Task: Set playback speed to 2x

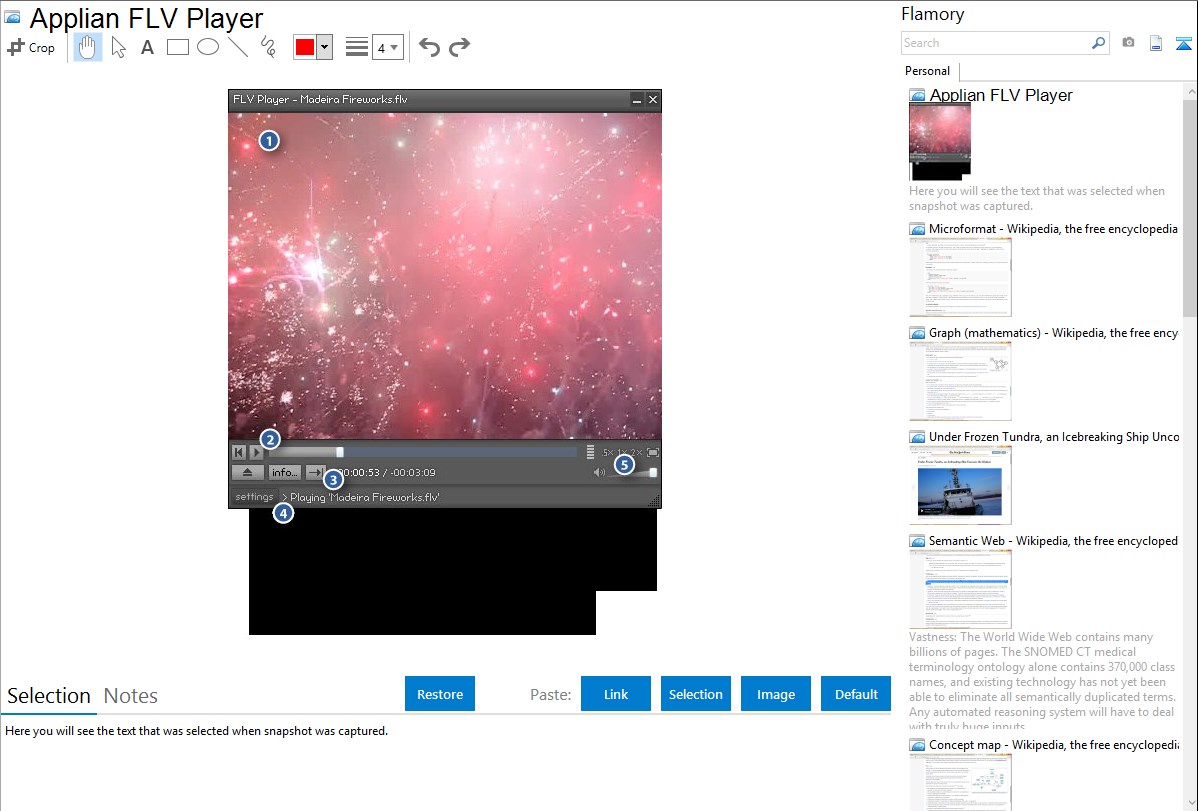Action: click(x=636, y=453)
